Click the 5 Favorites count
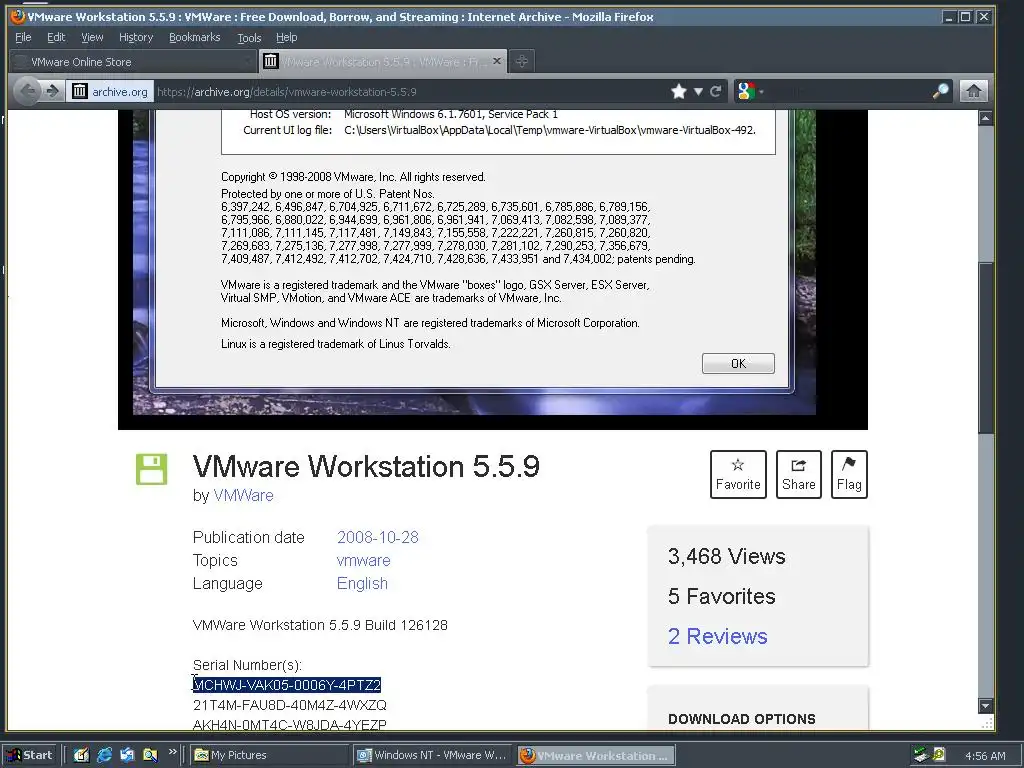Screen dimensions: 1024x768 [722, 596]
